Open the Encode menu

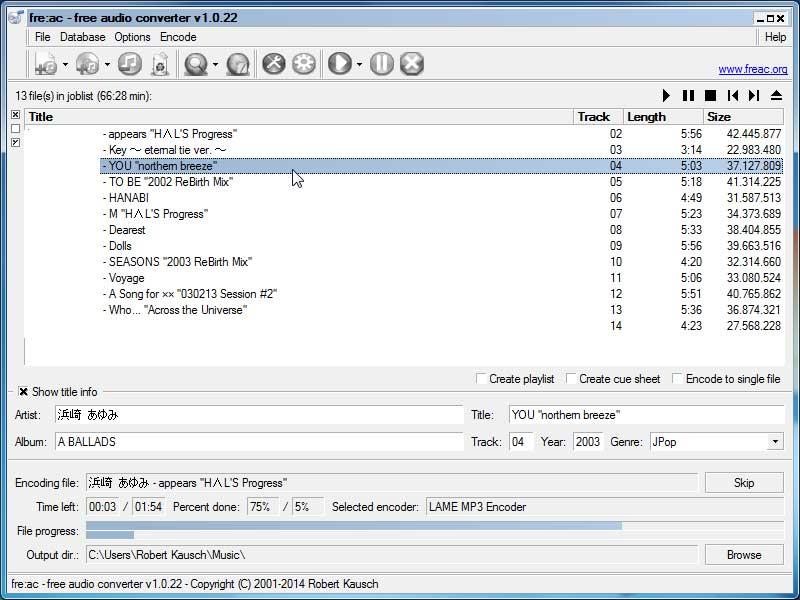pyautogui.click(x=178, y=37)
